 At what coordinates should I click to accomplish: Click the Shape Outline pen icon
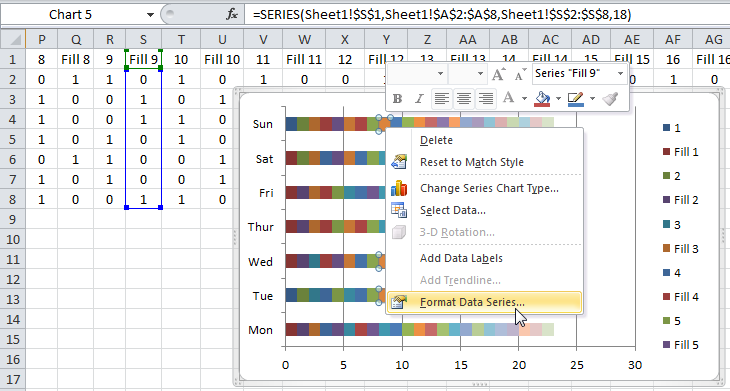tap(576, 98)
